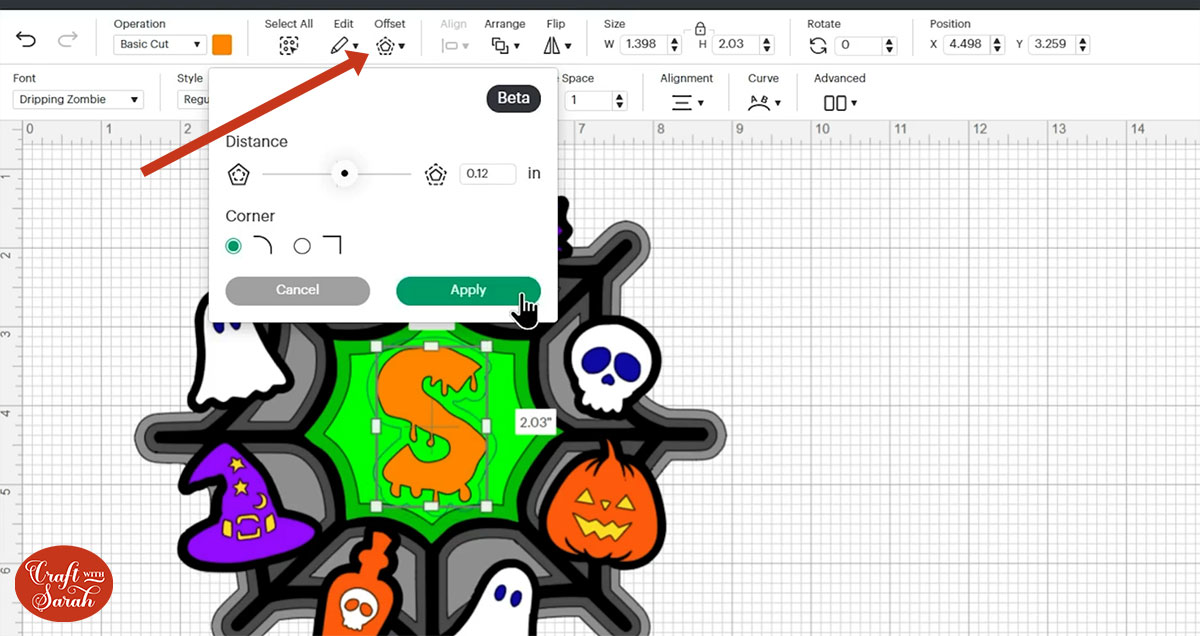1200x636 pixels.
Task: Click the Align icon
Action: tap(450, 46)
